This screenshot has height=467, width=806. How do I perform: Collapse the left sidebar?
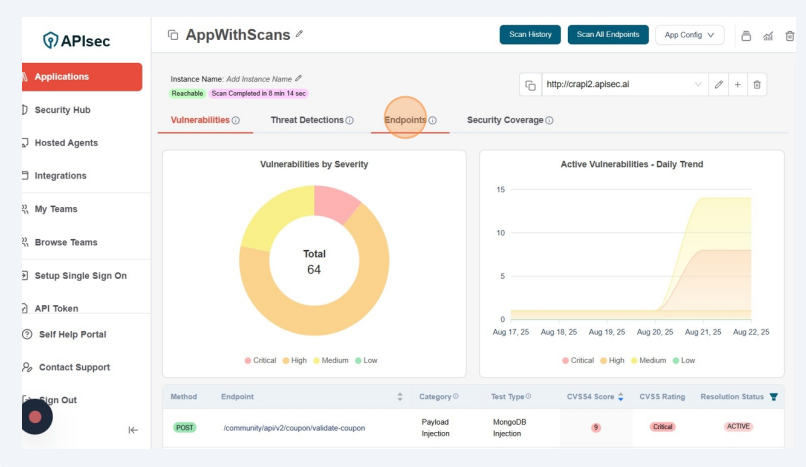[x=133, y=430]
